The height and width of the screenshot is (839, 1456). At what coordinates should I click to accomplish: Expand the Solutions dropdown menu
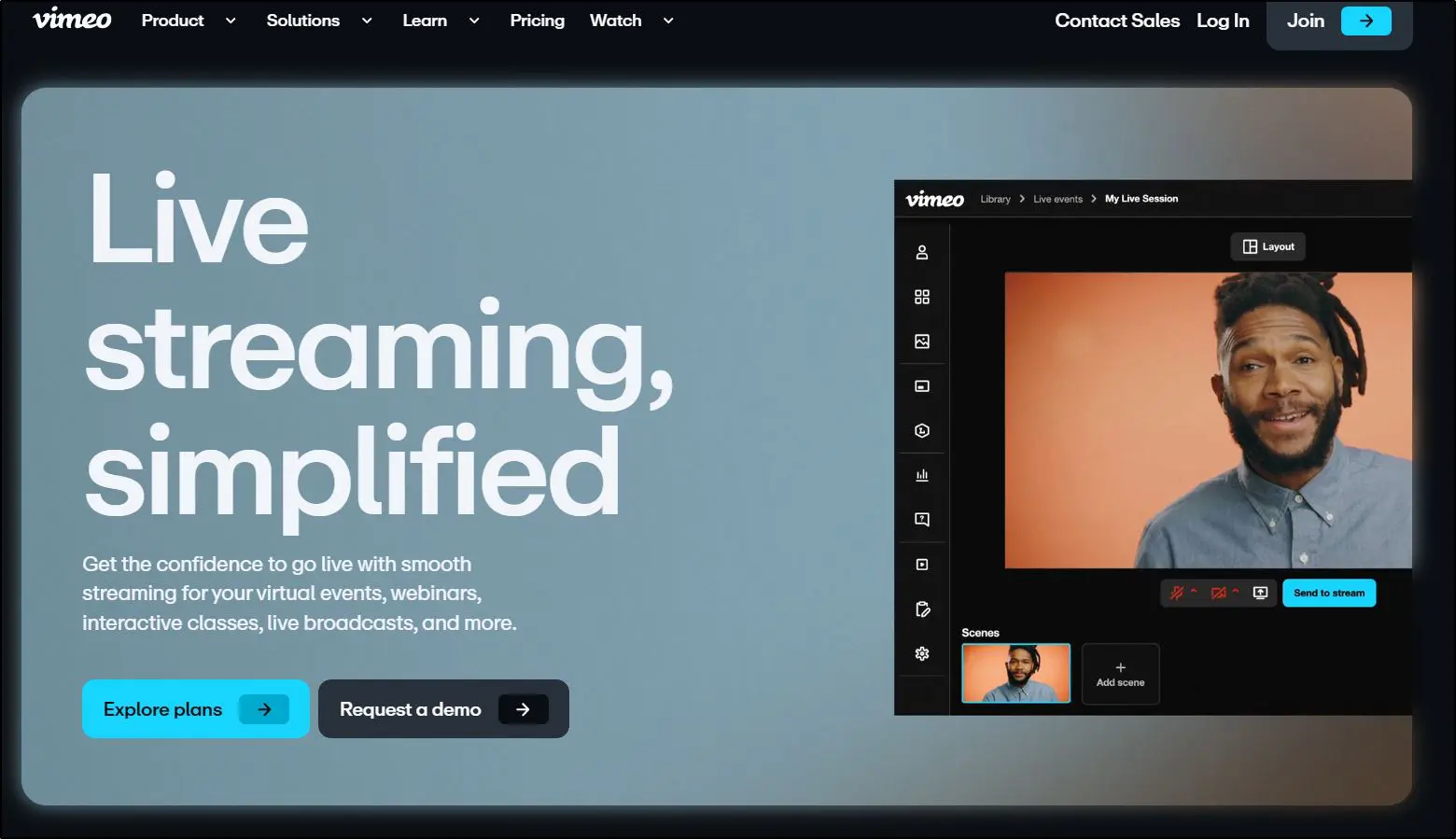pyautogui.click(x=318, y=21)
